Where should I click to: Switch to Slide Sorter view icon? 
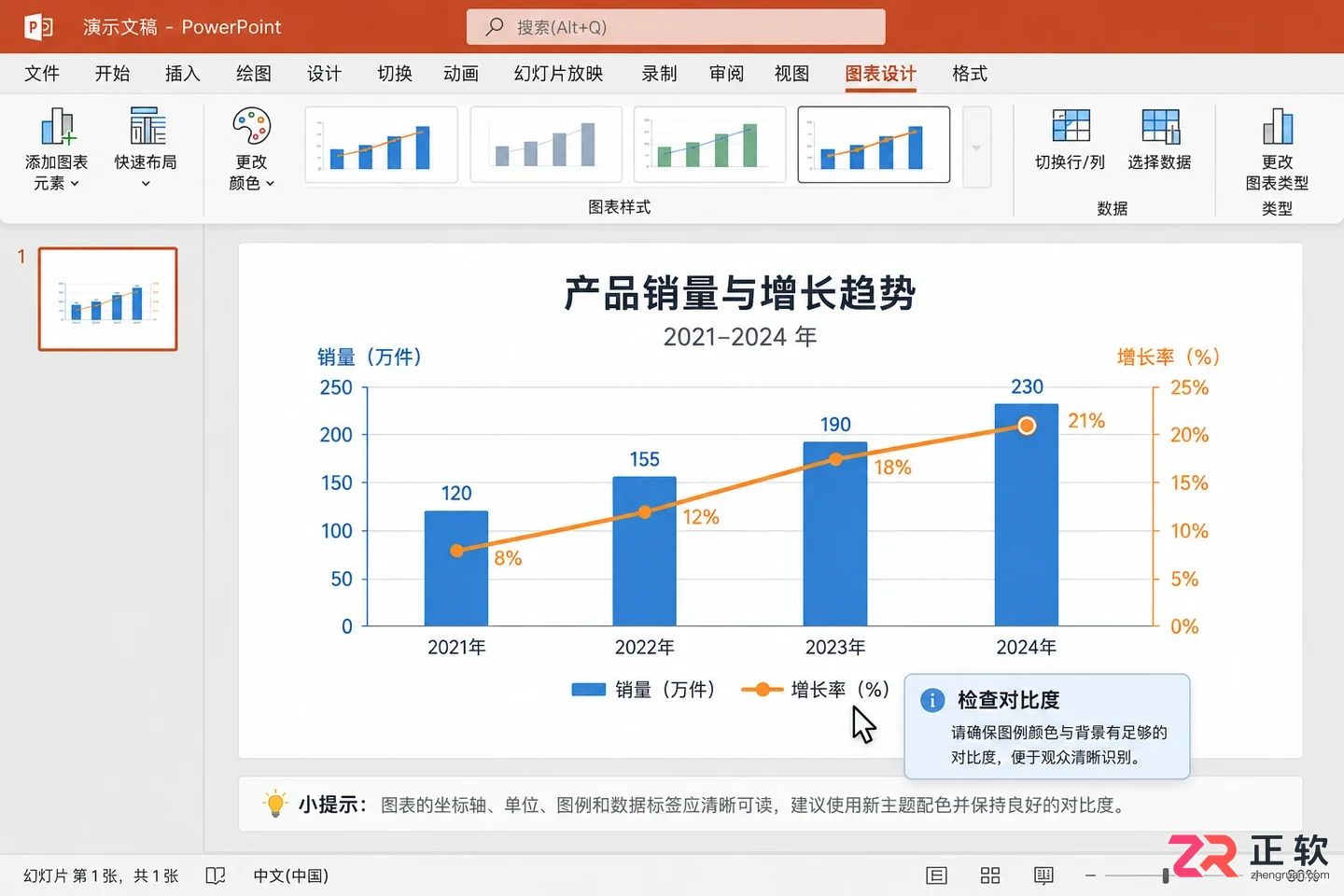990,875
